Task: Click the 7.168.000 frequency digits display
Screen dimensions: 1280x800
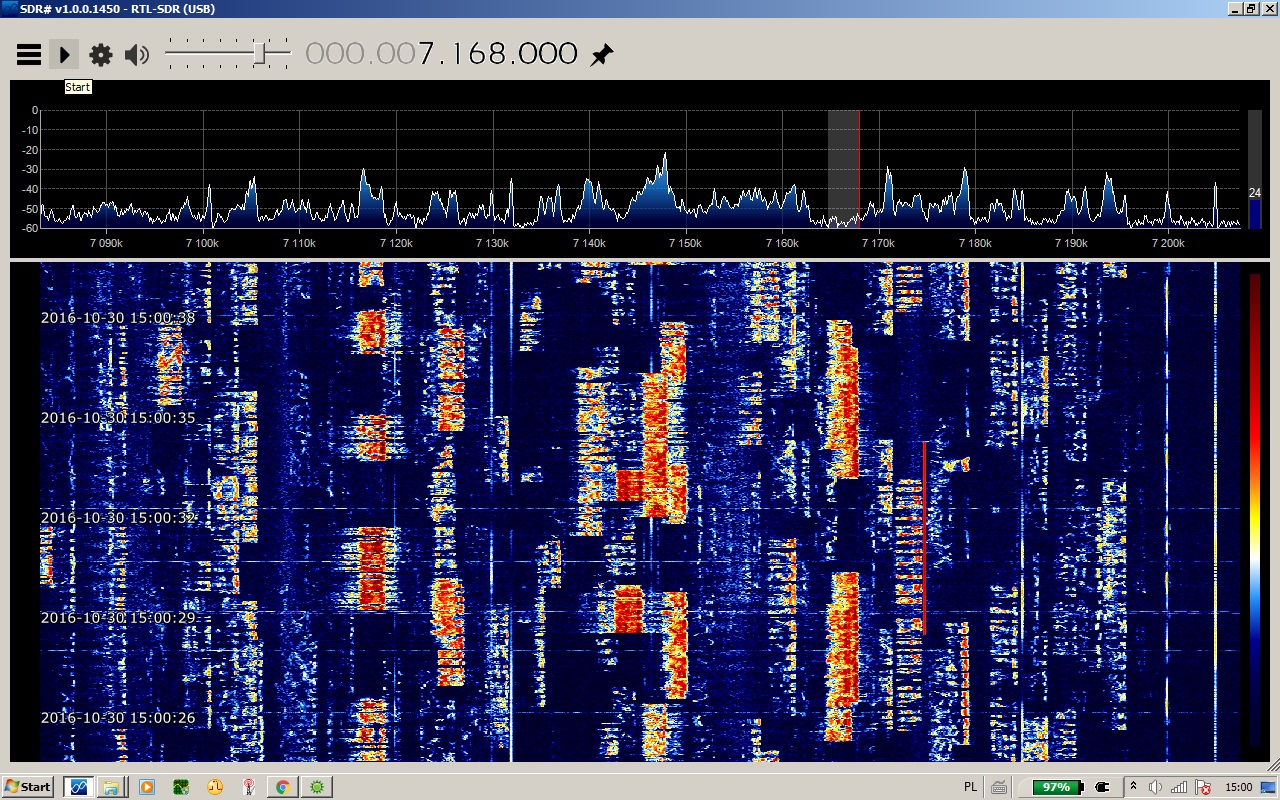Action: [x=497, y=54]
